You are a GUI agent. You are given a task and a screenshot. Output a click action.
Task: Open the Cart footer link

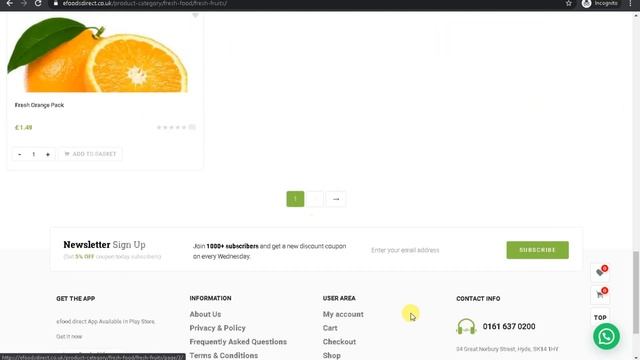(x=330, y=328)
